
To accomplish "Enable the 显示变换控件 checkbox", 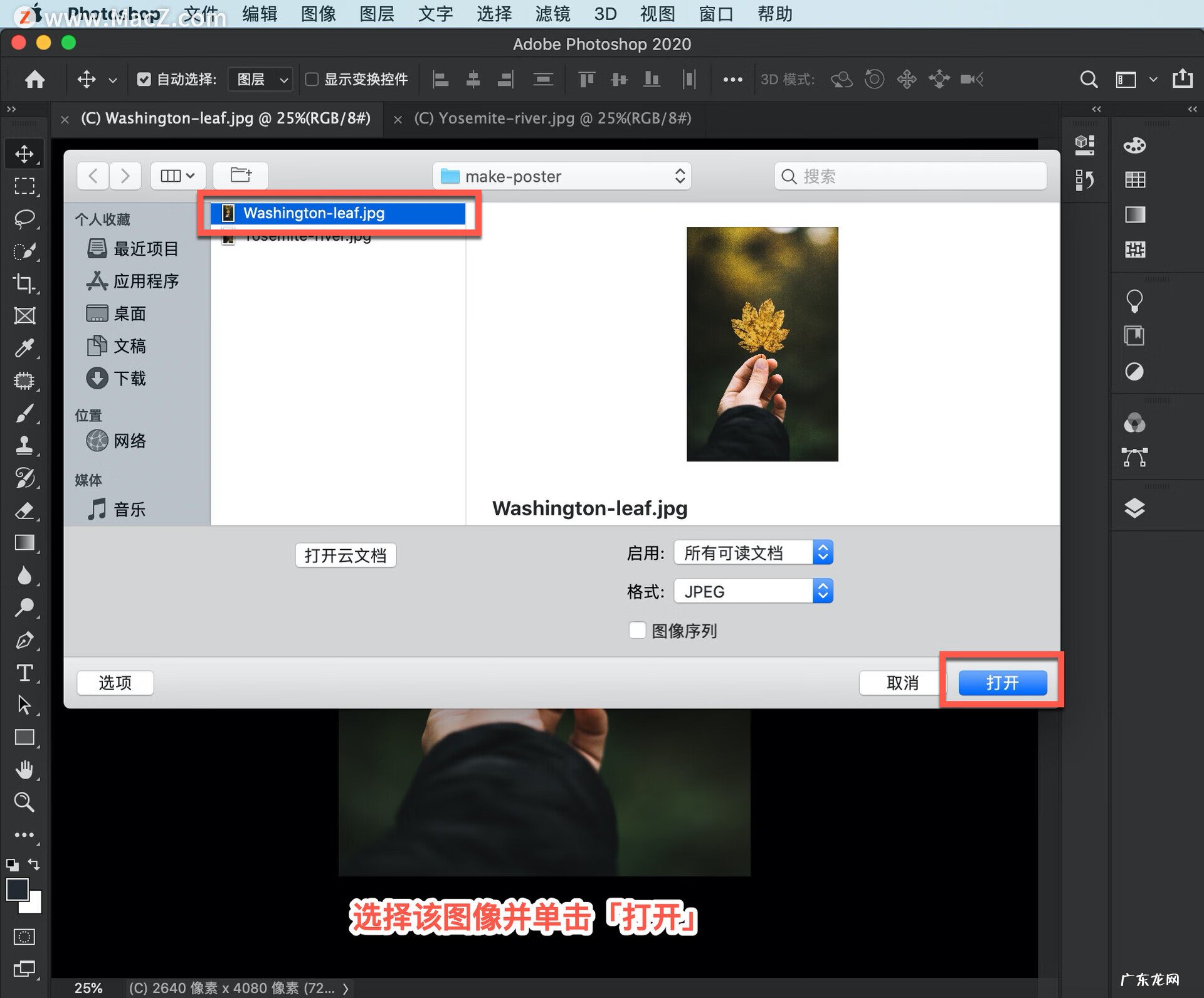I will point(312,79).
